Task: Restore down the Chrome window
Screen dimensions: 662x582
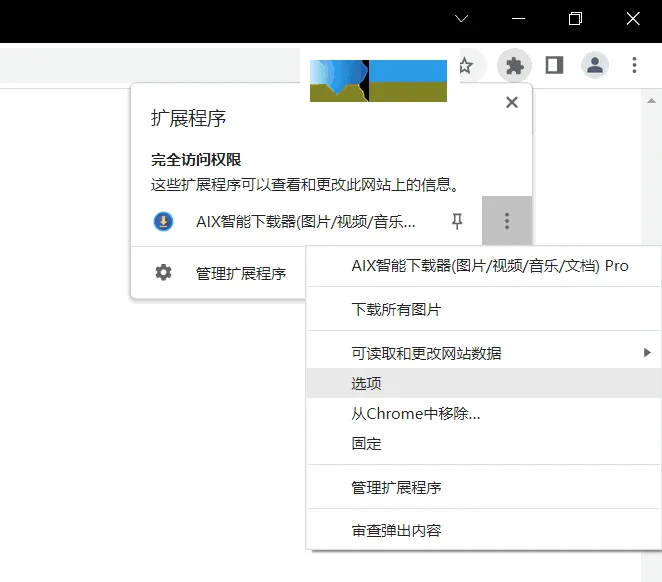Action: (x=575, y=19)
